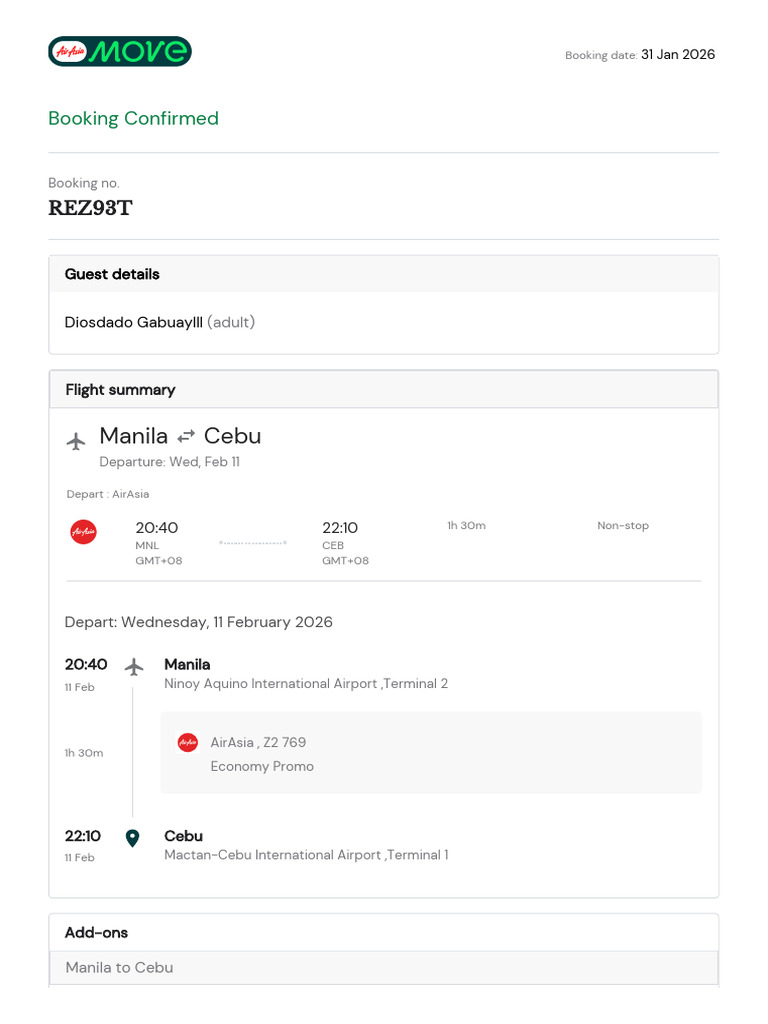The height and width of the screenshot is (1024, 768).
Task: Click the AirAsia logo beside Z2 769
Action: point(188,742)
